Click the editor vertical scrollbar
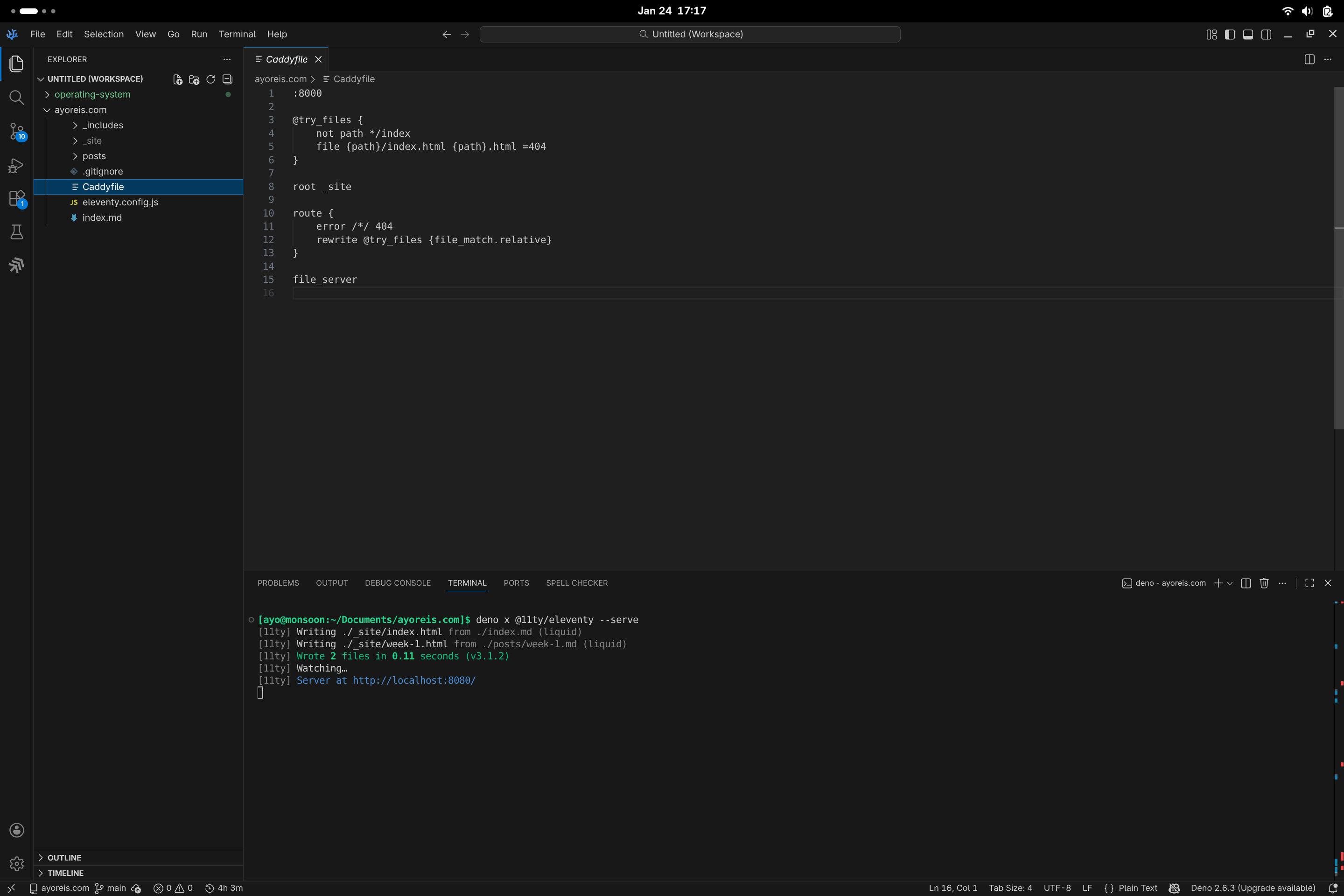This screenshot has height=896, width=1344. [x=1338, y=257]
